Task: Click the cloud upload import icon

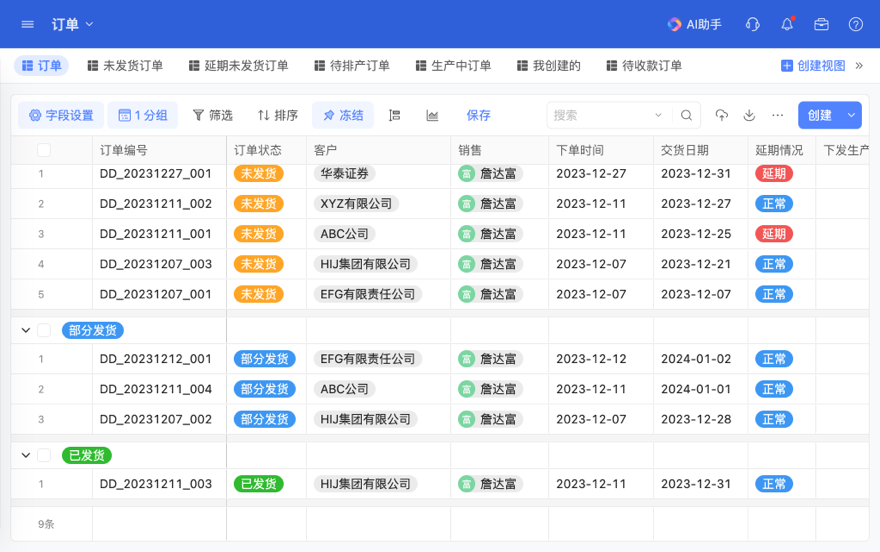Action: [x=722, y=115]
